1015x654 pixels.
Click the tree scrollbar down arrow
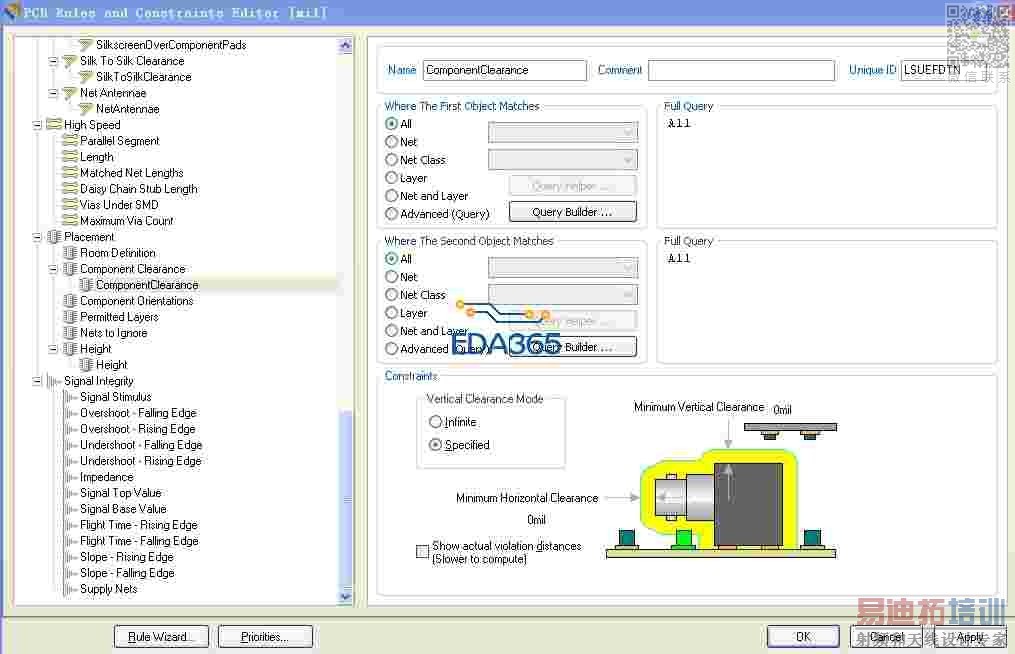[x=345, y=596]
